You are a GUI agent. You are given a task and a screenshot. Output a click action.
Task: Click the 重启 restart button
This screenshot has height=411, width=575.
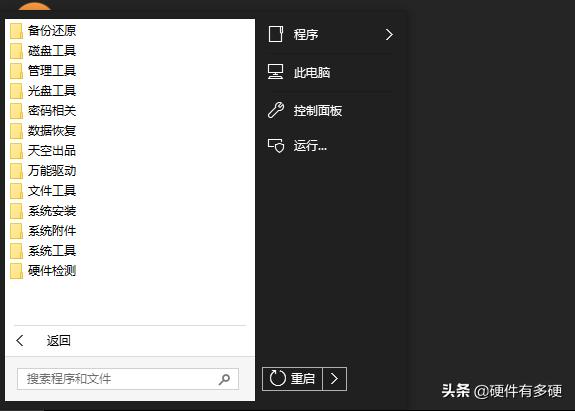click(x=292, y=379)
